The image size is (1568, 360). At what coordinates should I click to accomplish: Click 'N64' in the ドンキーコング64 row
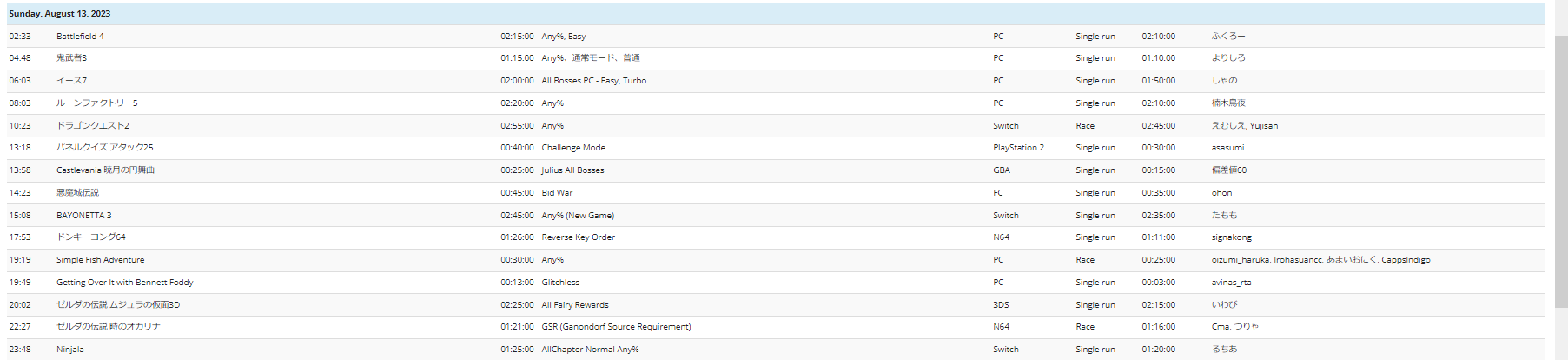click(1001, 237)
